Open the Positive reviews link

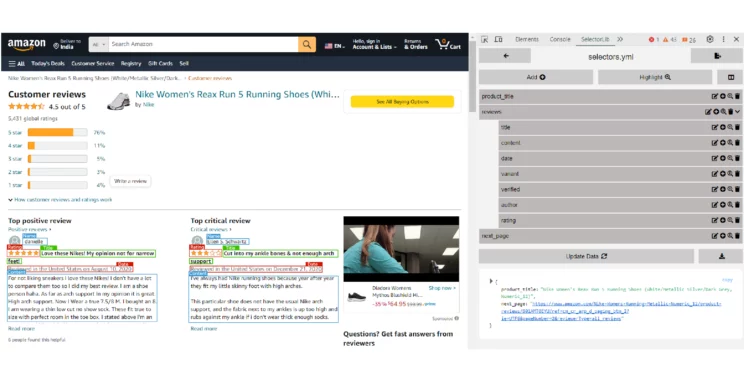coord(29,230)
